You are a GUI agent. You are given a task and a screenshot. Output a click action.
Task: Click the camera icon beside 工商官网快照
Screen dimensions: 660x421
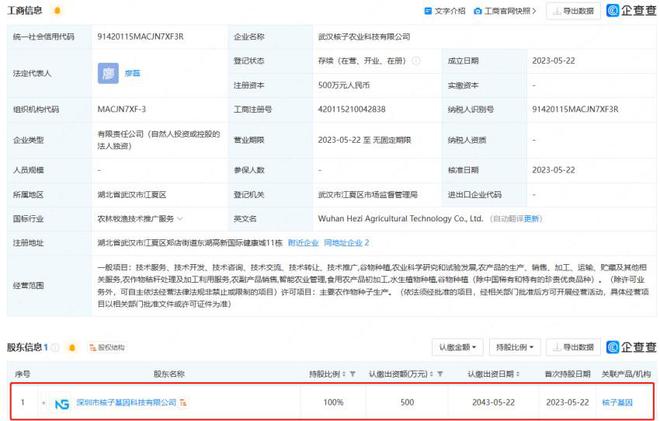click(x=478, y=11)
